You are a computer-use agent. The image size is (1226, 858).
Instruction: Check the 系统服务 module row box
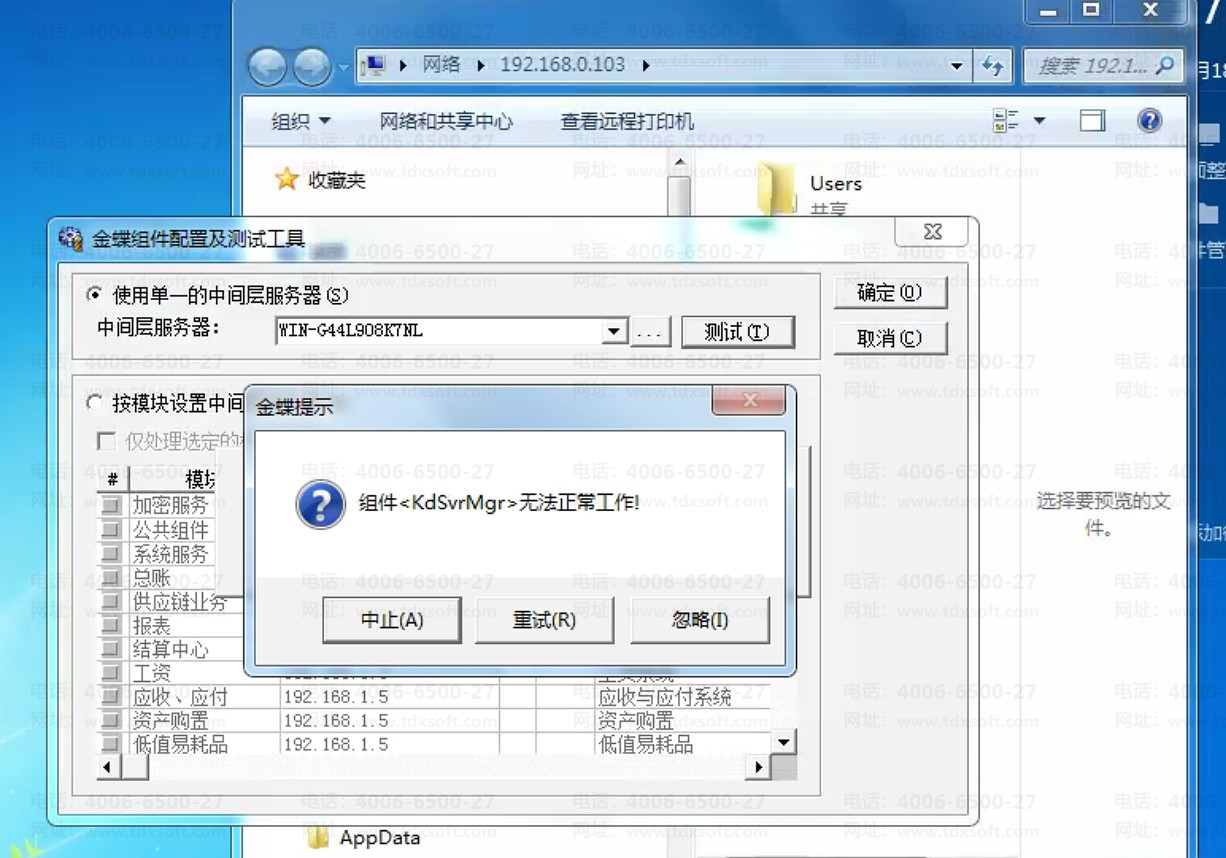click(x=112, y=554)
